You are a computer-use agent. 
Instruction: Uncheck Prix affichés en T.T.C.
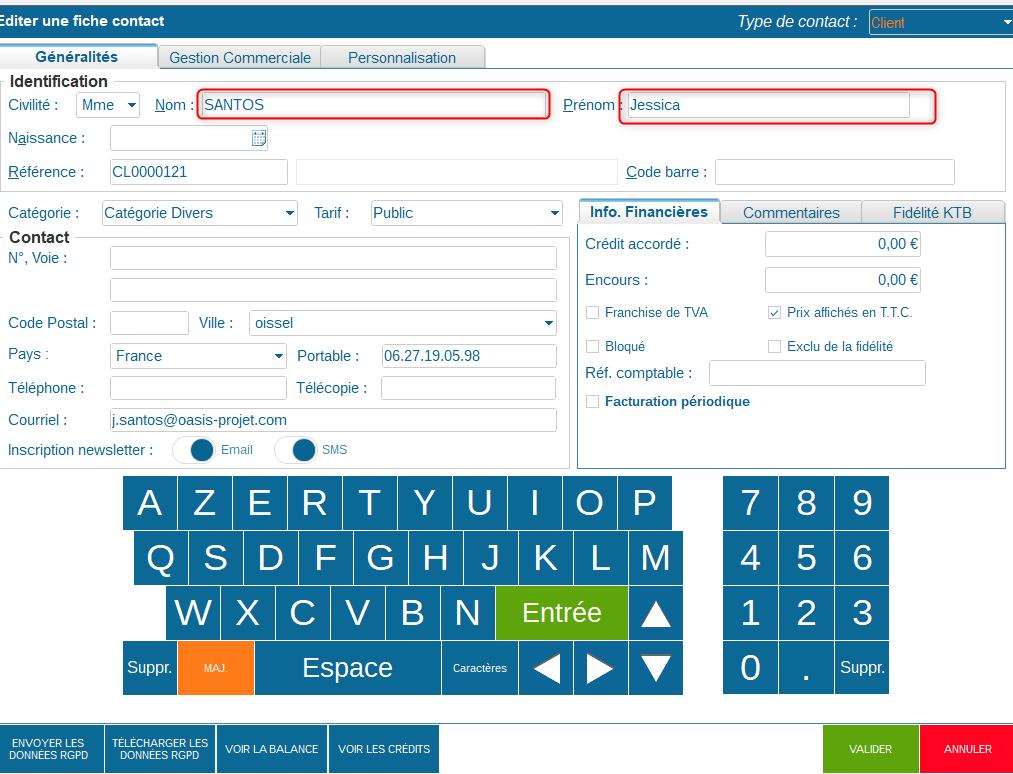click(774, 313)
